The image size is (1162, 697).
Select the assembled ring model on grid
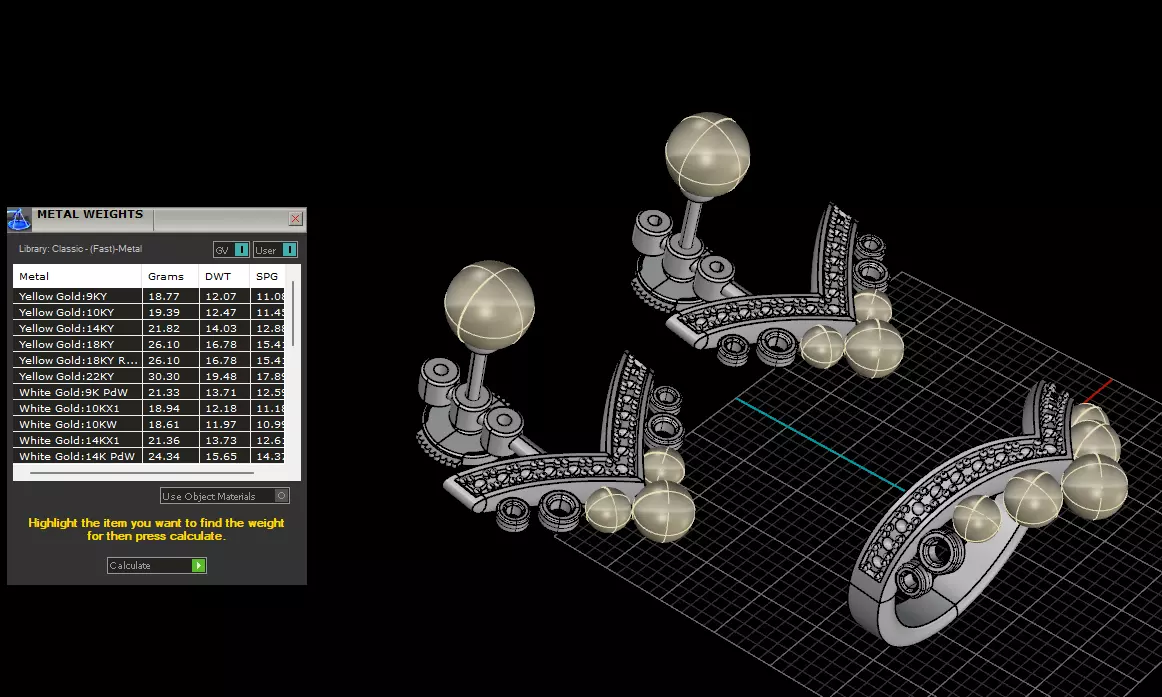pyautogui.click(x=988, y=511)
